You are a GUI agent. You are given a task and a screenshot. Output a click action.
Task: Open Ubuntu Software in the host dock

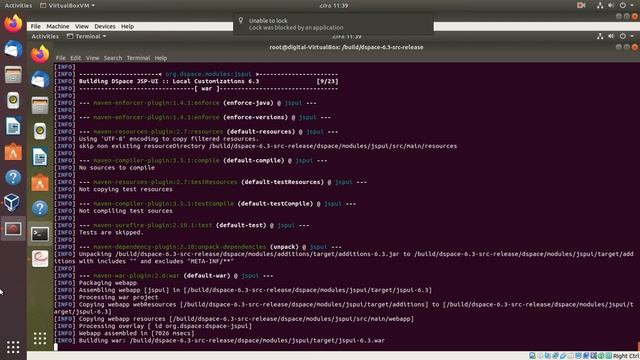pos(13,152)
